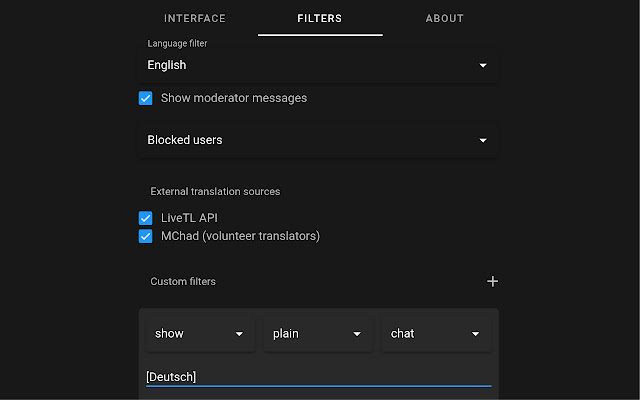Add a new custom filter with plus icon
Viewport: 640px width, 400px height.
pos(492,281)
